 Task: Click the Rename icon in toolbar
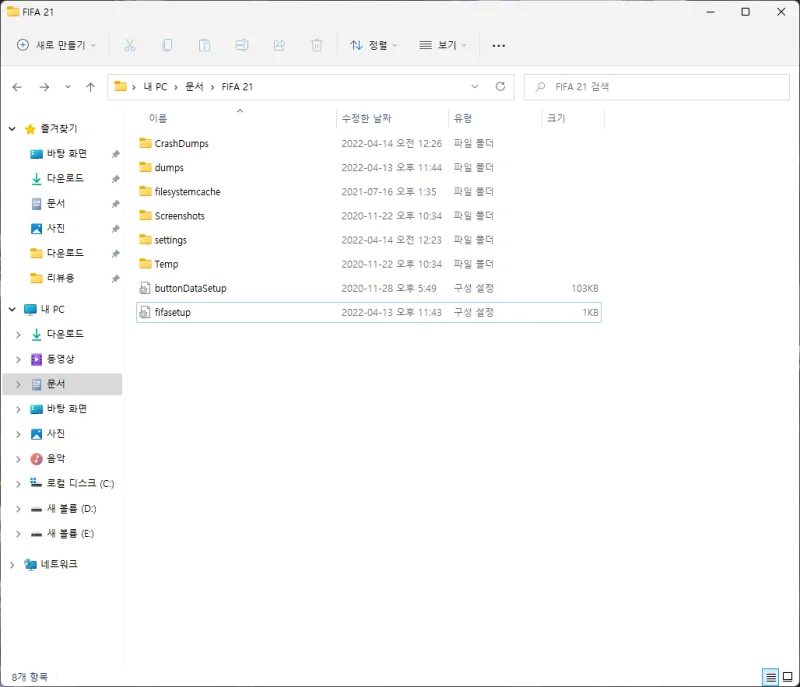(242, 45)
